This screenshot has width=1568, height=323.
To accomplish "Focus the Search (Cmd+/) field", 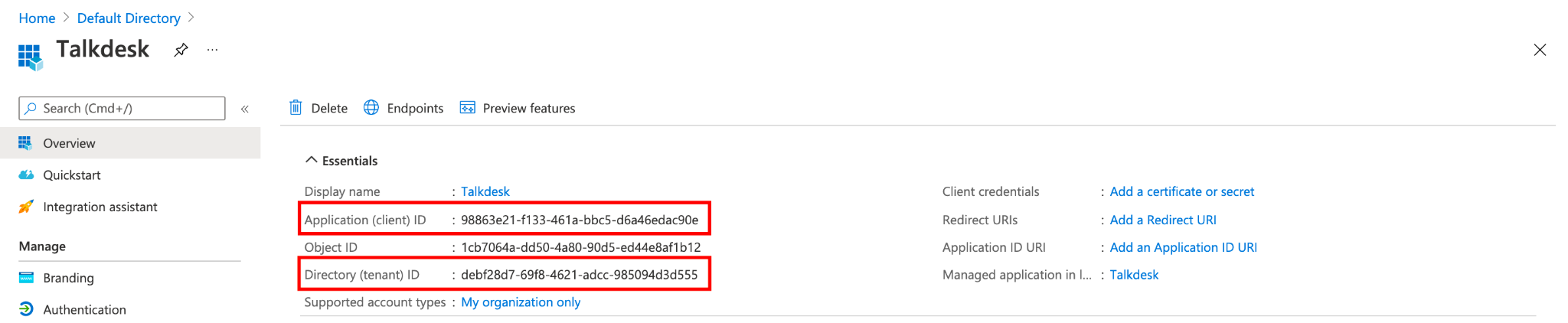I will pos(122,108).
